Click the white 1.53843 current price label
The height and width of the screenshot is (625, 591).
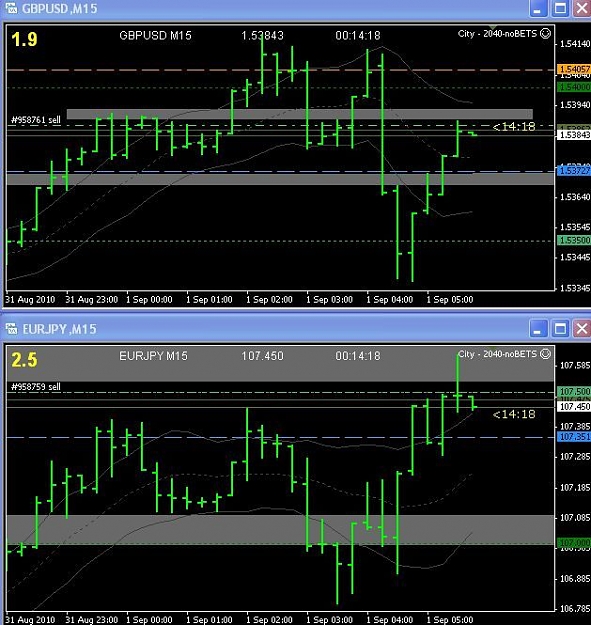[x=574, y=135]
